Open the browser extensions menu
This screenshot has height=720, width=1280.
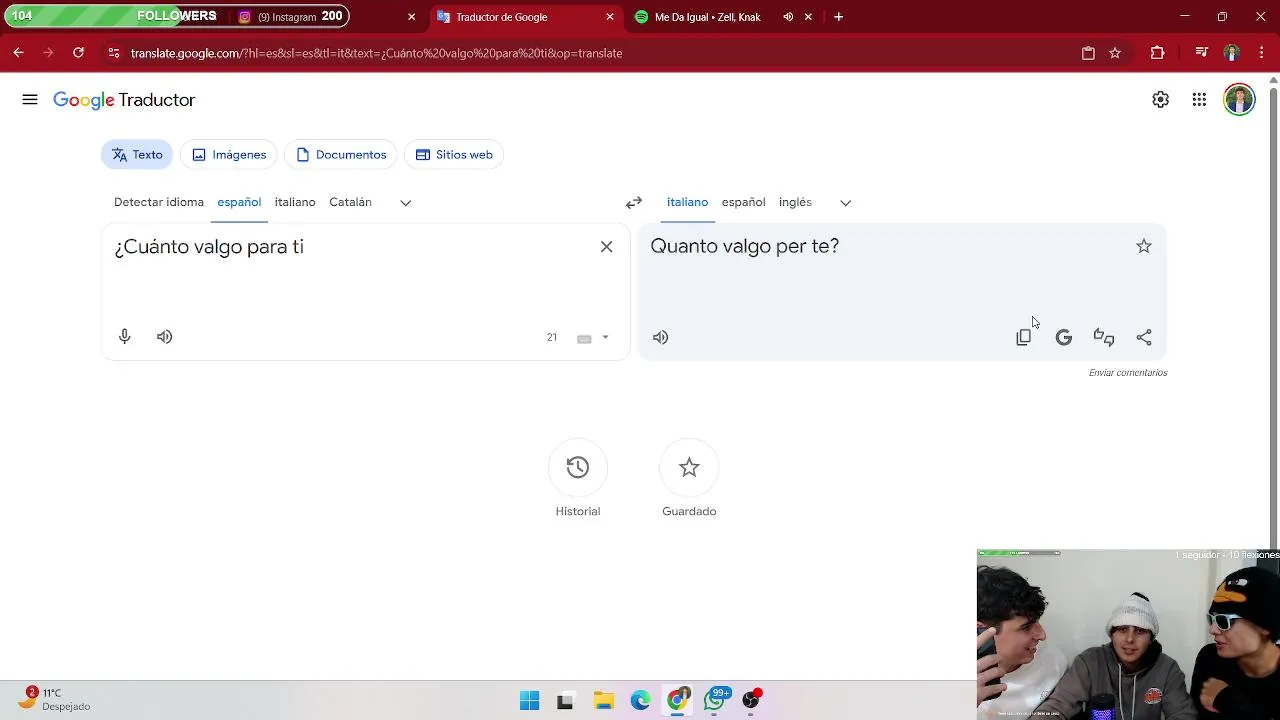point(1158,53)
